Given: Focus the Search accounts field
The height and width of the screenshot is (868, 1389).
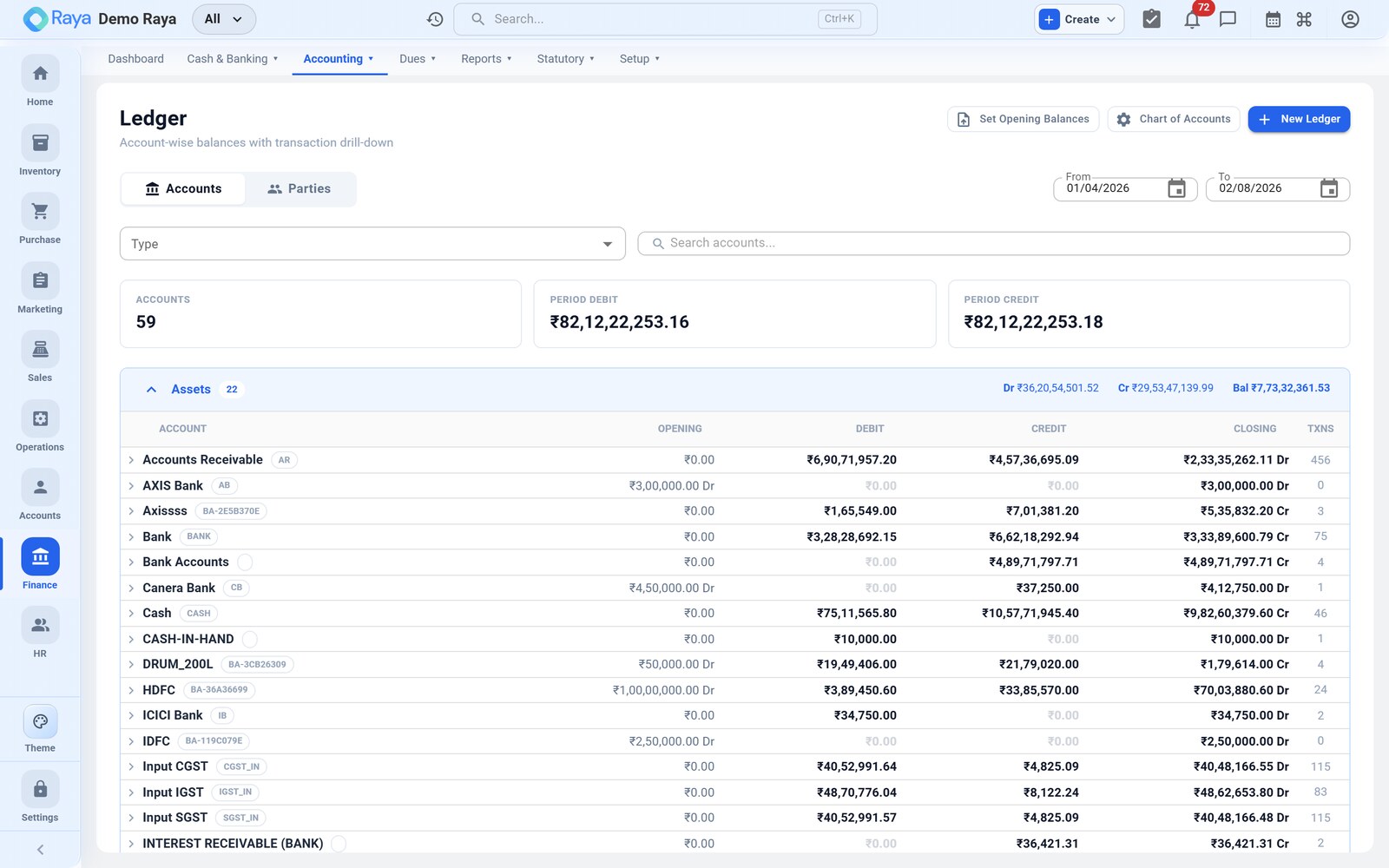Looking at the screenshot, I should pos(993,243).
